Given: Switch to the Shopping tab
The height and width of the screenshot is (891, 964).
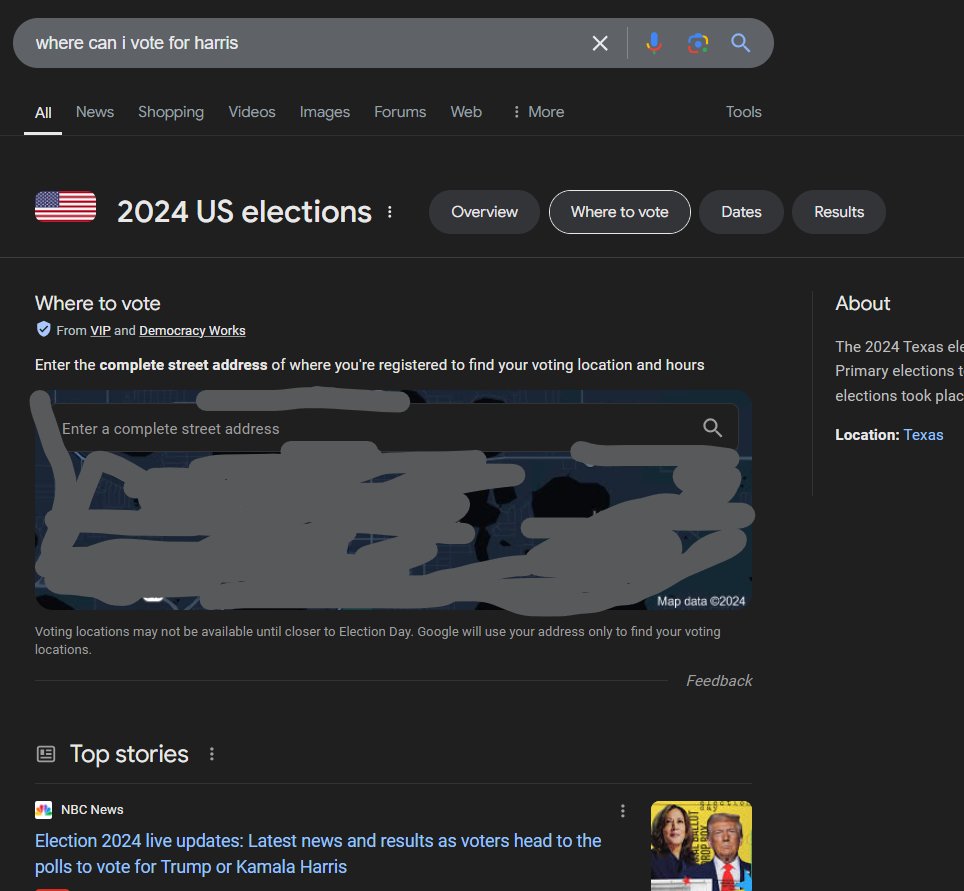Looking at the screenshot, I should point(171,112).
